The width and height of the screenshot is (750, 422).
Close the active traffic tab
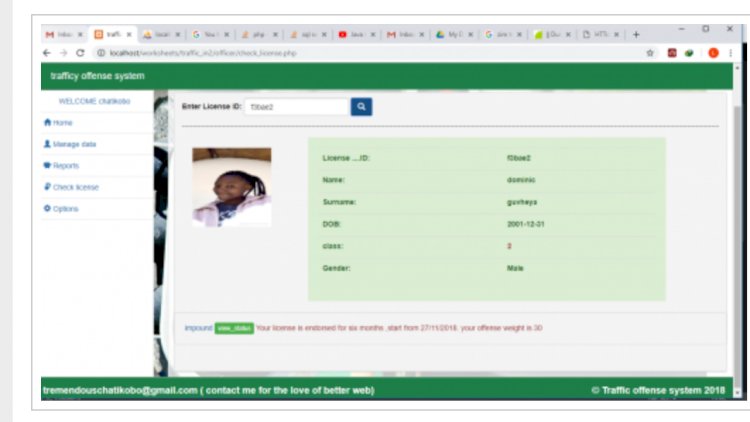tap(129, 34)
